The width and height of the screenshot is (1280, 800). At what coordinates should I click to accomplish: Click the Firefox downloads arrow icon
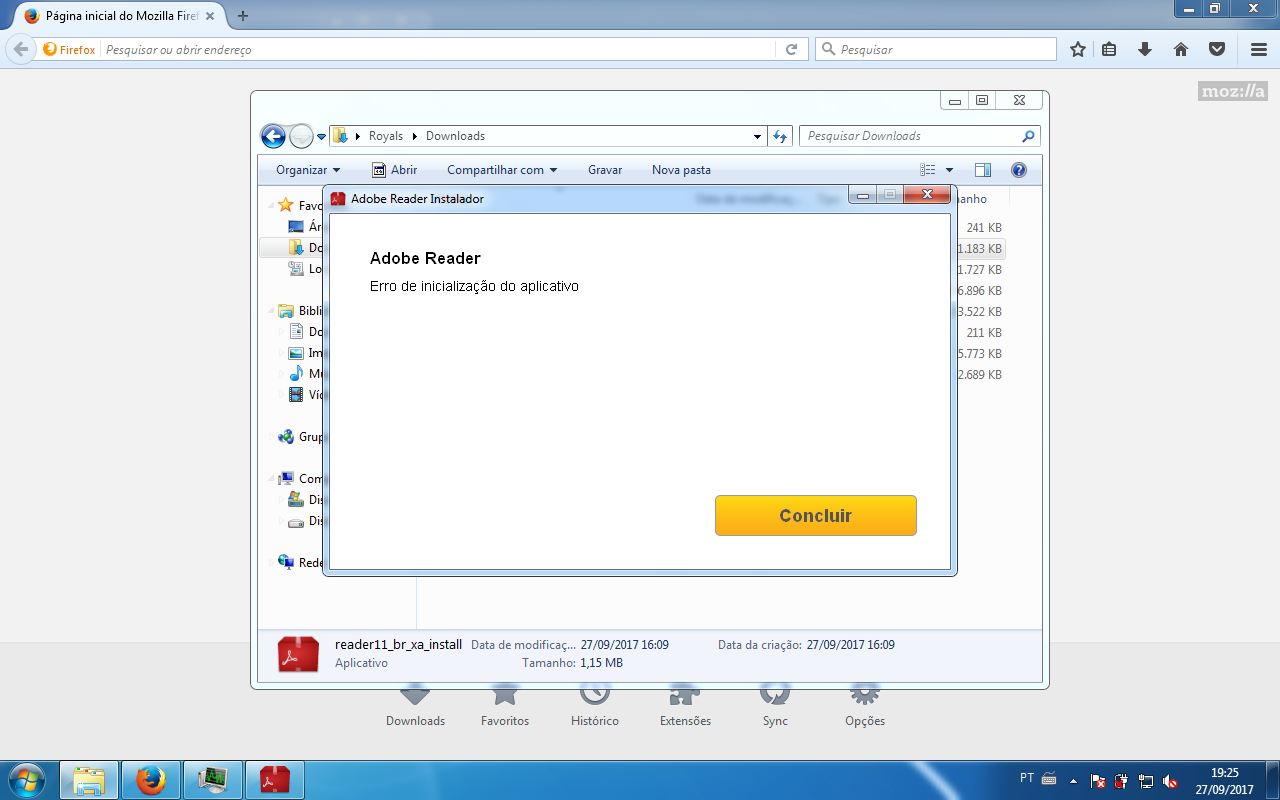tap(1145, 49)
